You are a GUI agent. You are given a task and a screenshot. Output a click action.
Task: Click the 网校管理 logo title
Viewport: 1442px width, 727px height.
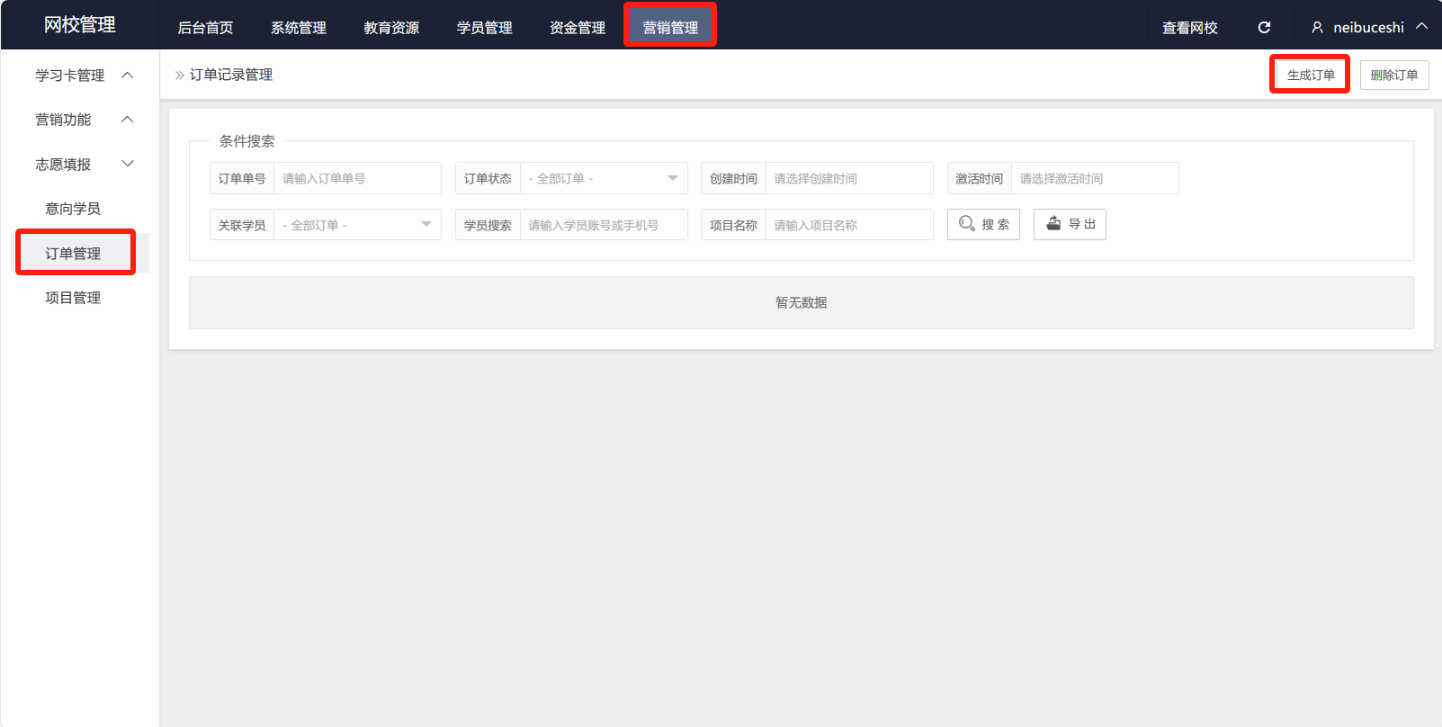80,25
